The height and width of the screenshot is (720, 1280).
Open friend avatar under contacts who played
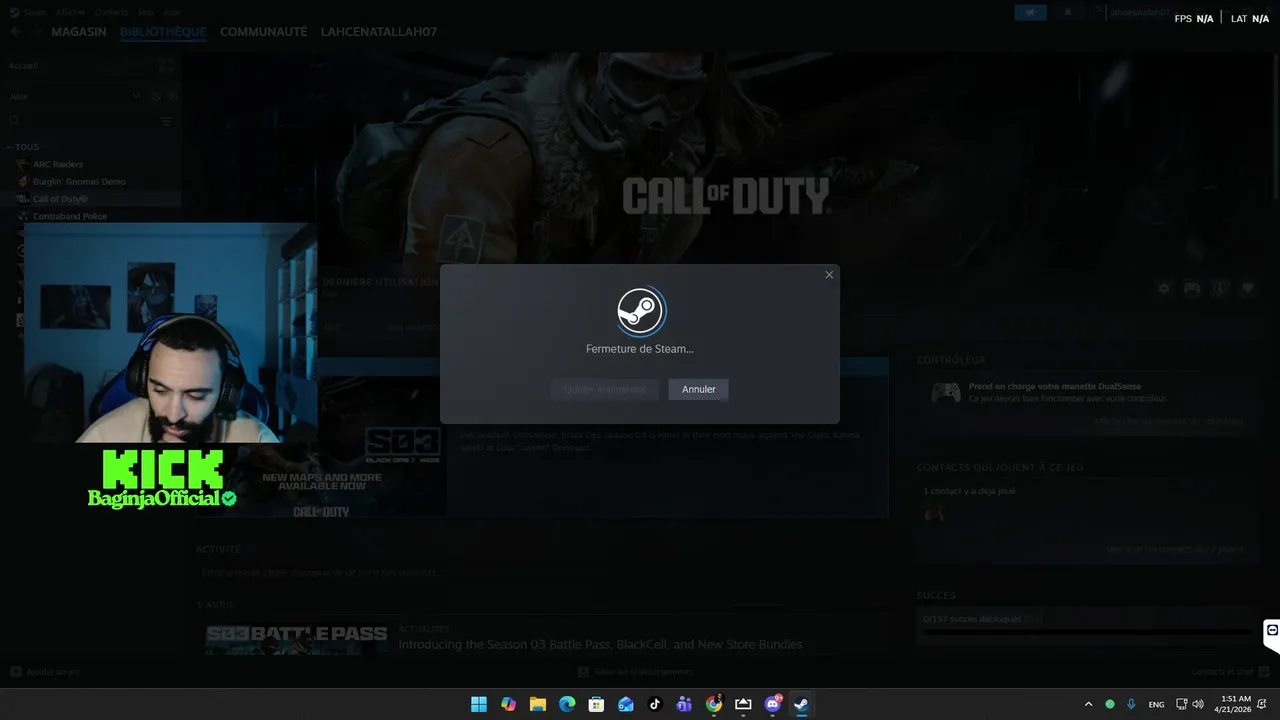coord(934,514)
